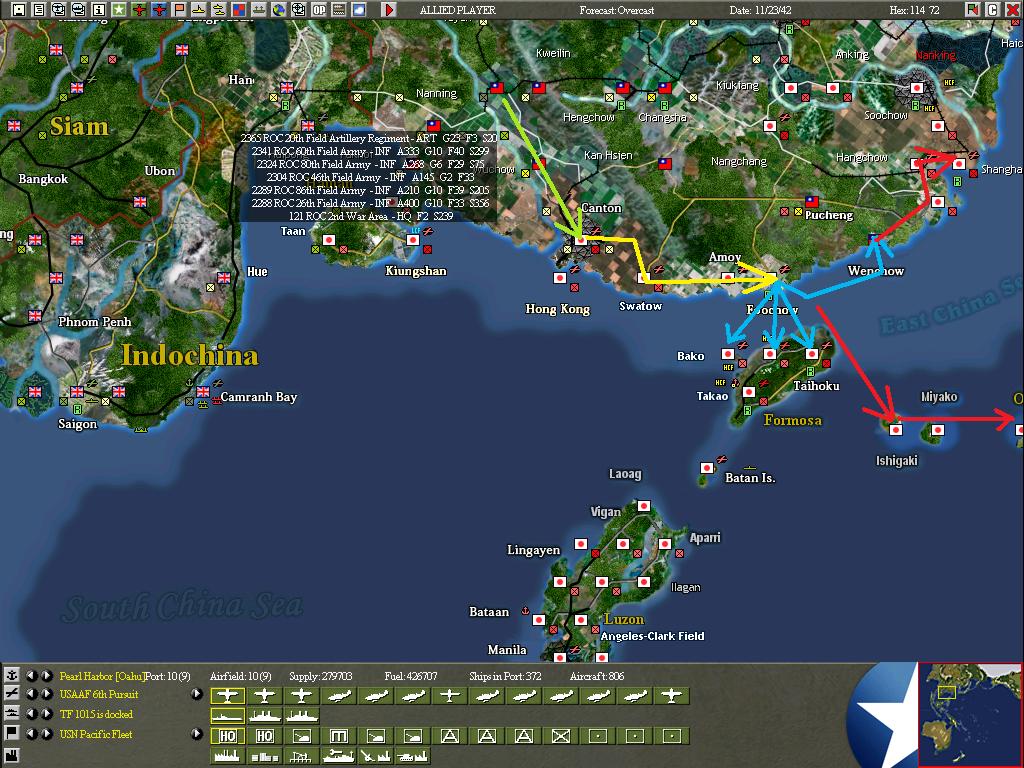Click the red play arrow end-turn button
This screenshot has width=1024, height=768.
tap(389, 9)
